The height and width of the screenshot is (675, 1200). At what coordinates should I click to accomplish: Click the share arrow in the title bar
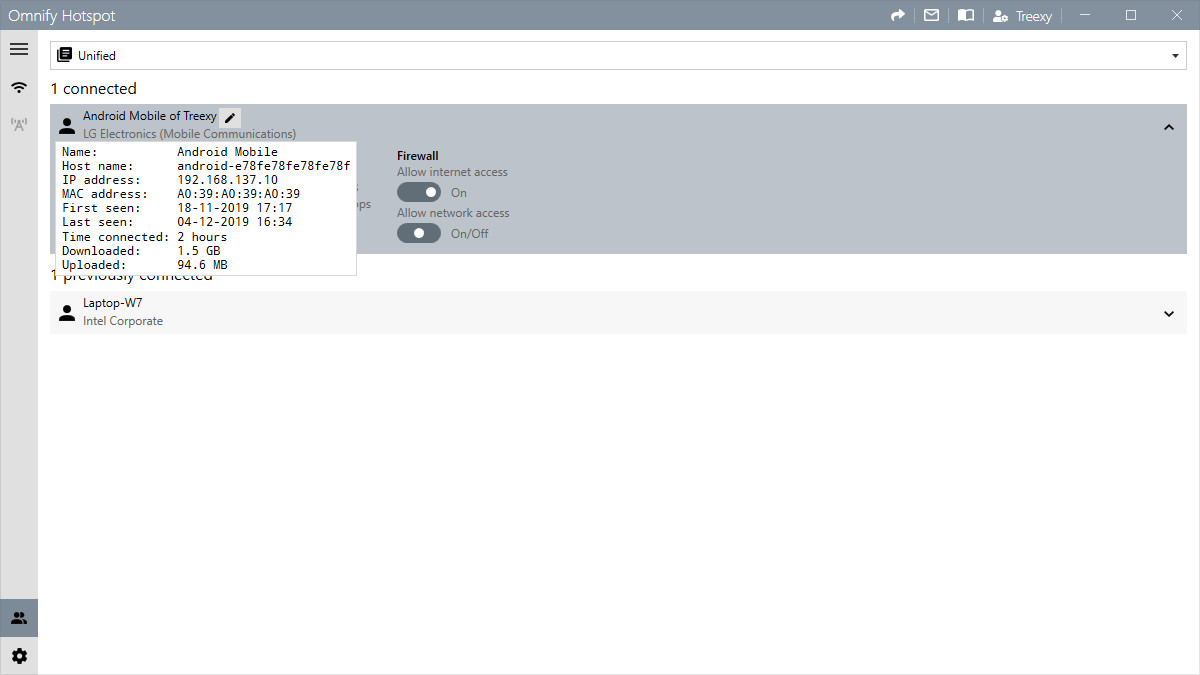click(897, 15)
